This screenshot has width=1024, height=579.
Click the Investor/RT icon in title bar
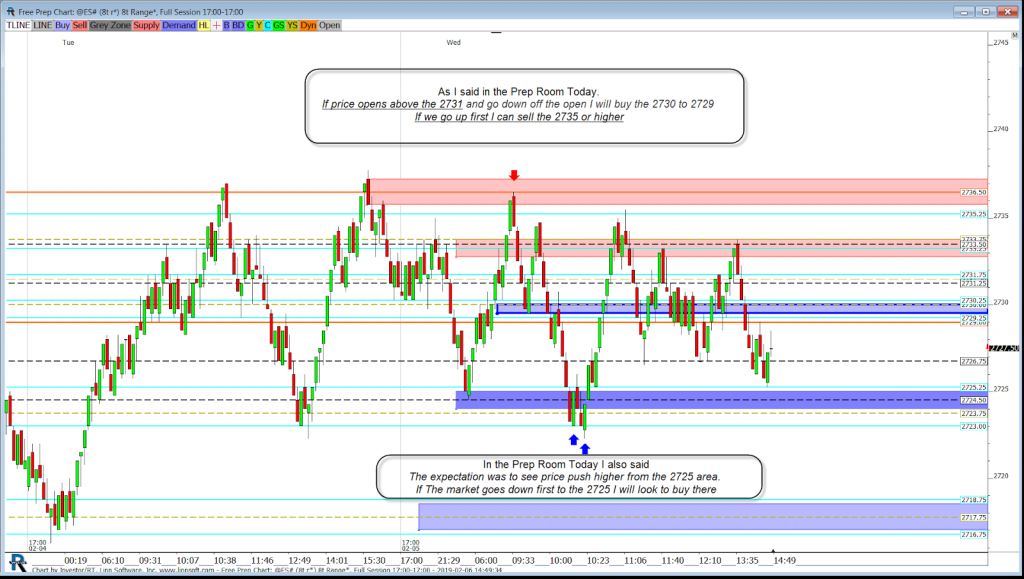[x=10, y=11]
